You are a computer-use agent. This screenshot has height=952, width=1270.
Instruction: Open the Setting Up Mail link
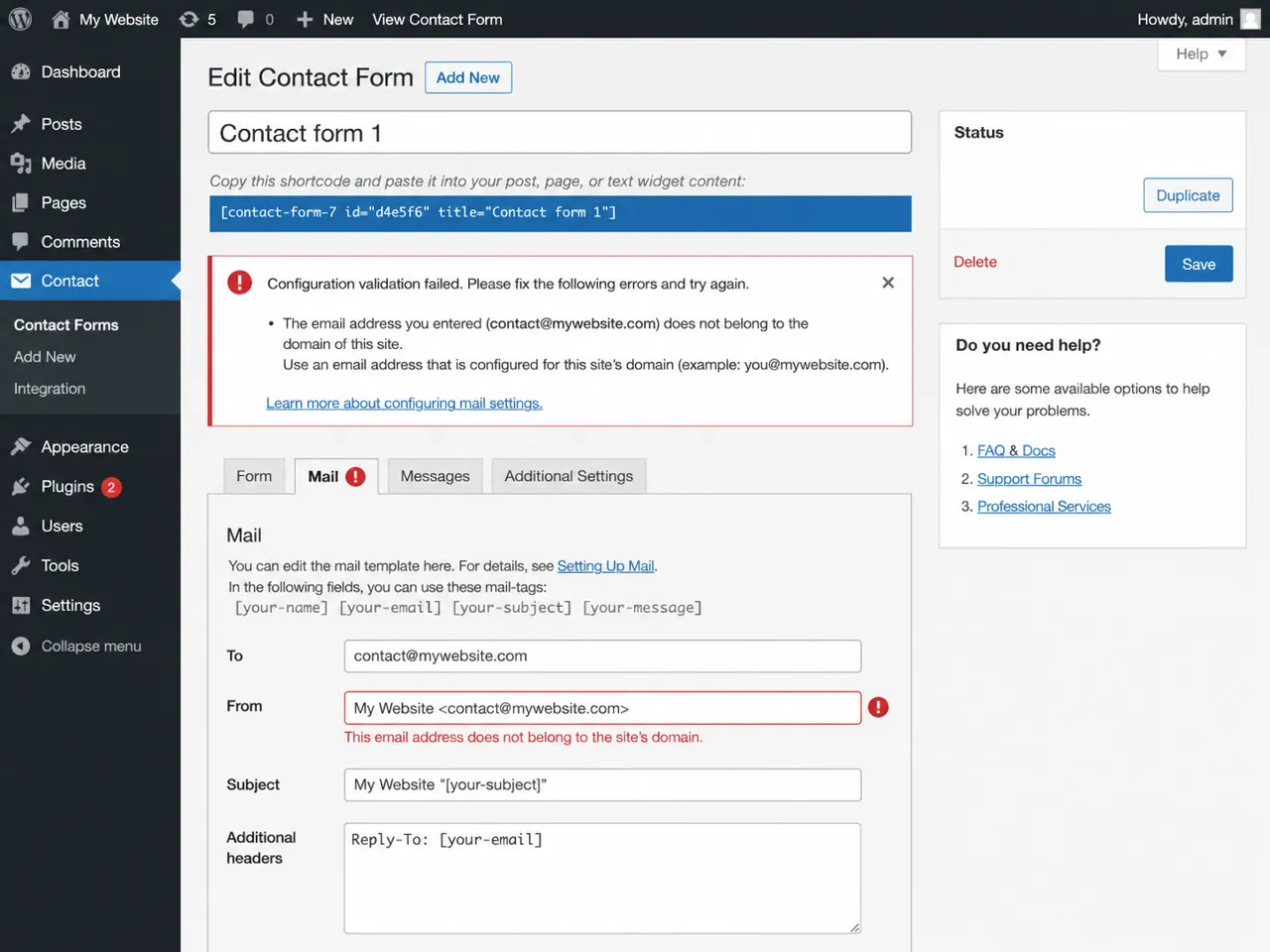click(605, 565)
